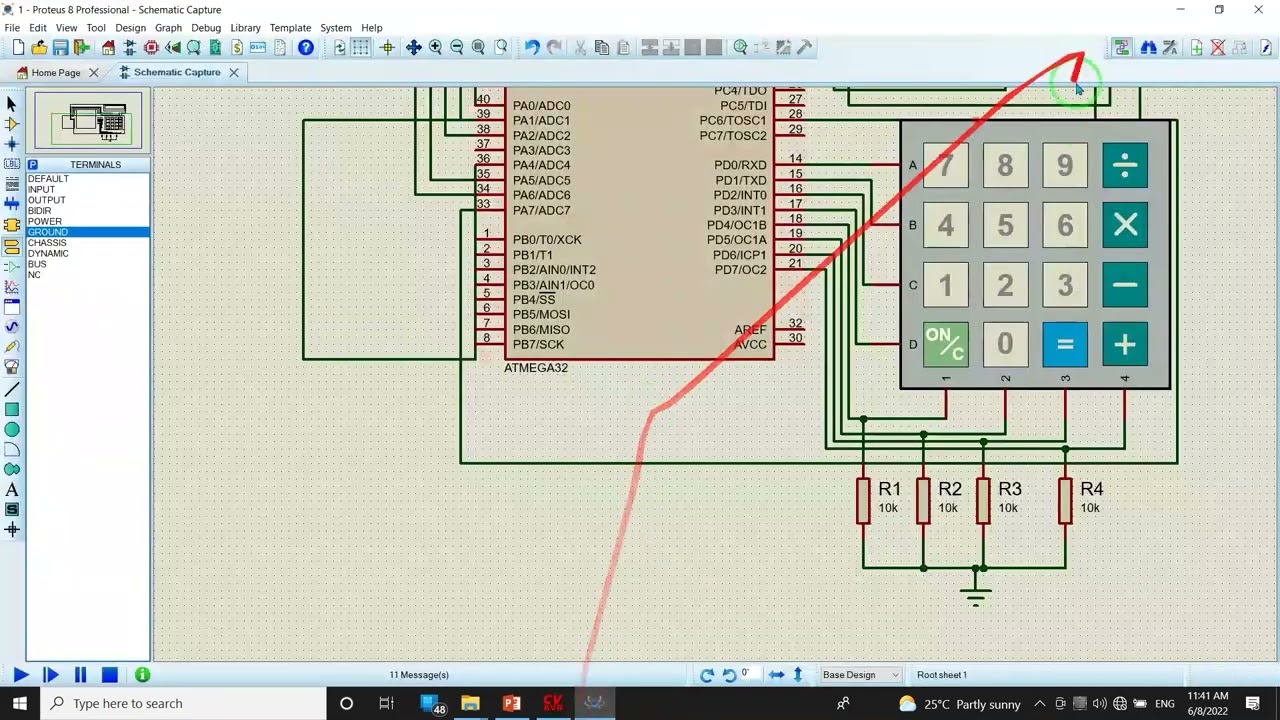Click the Zoom In magnifier icon

tap(436, 47)
